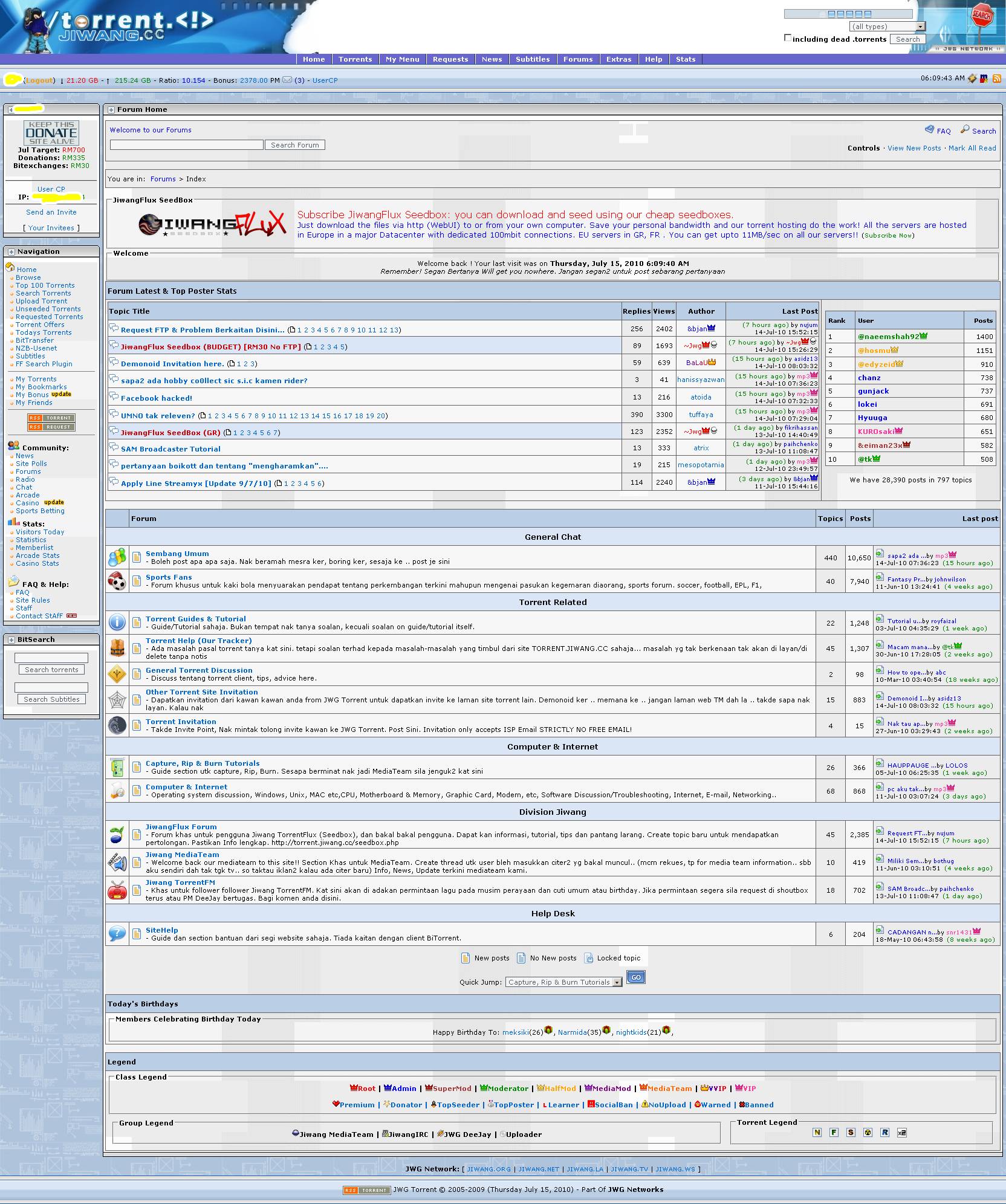Click the FAQ icon in forum controls
The image size is (1006, 1204).
(x=929, y=129)
